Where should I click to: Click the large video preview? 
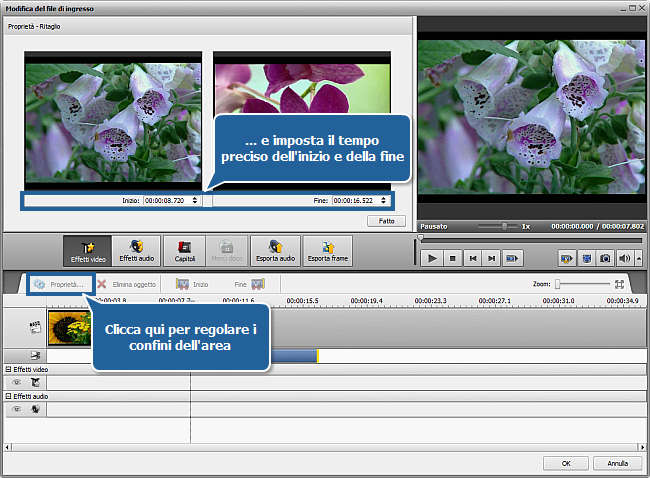(531, 117)
